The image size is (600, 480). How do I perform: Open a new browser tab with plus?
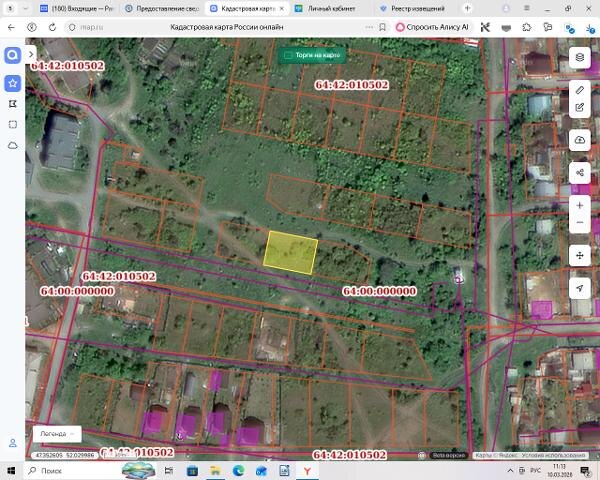467,8
